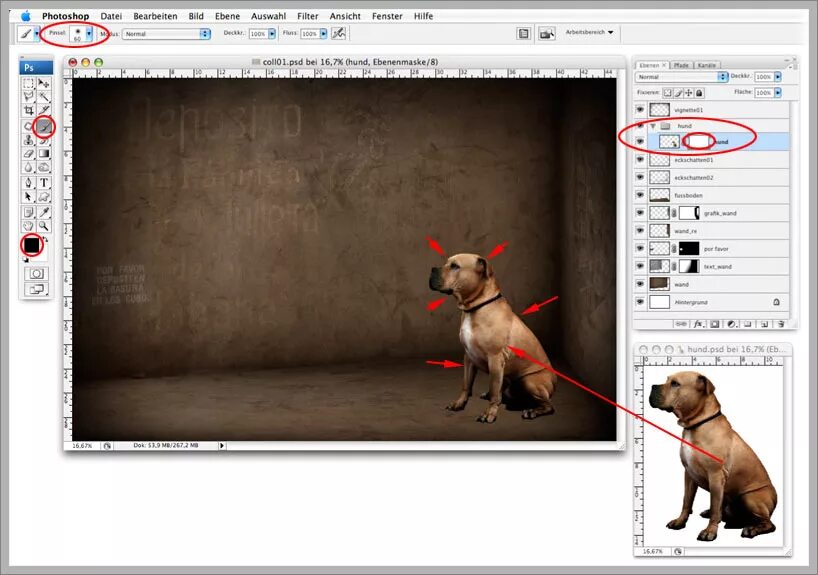This screenshot has width=818, height=575.
Task: Select the Brush tool in toolbox
Action: pyautogui.click(x=44, y=126)
